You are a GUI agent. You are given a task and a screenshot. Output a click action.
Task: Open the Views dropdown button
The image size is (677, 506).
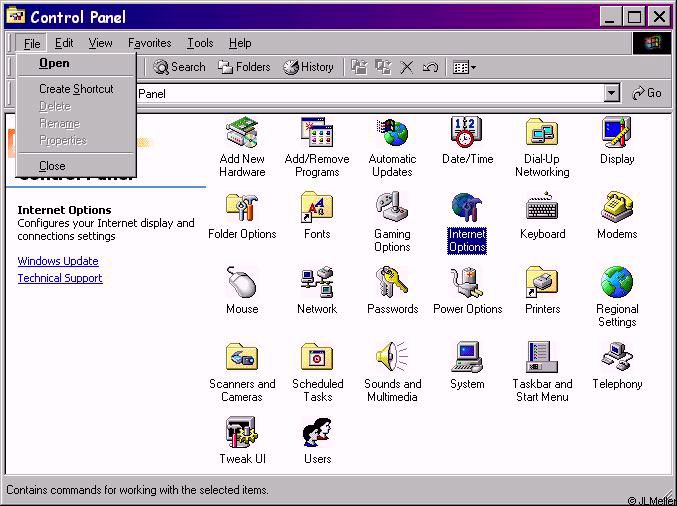point(464,67)
